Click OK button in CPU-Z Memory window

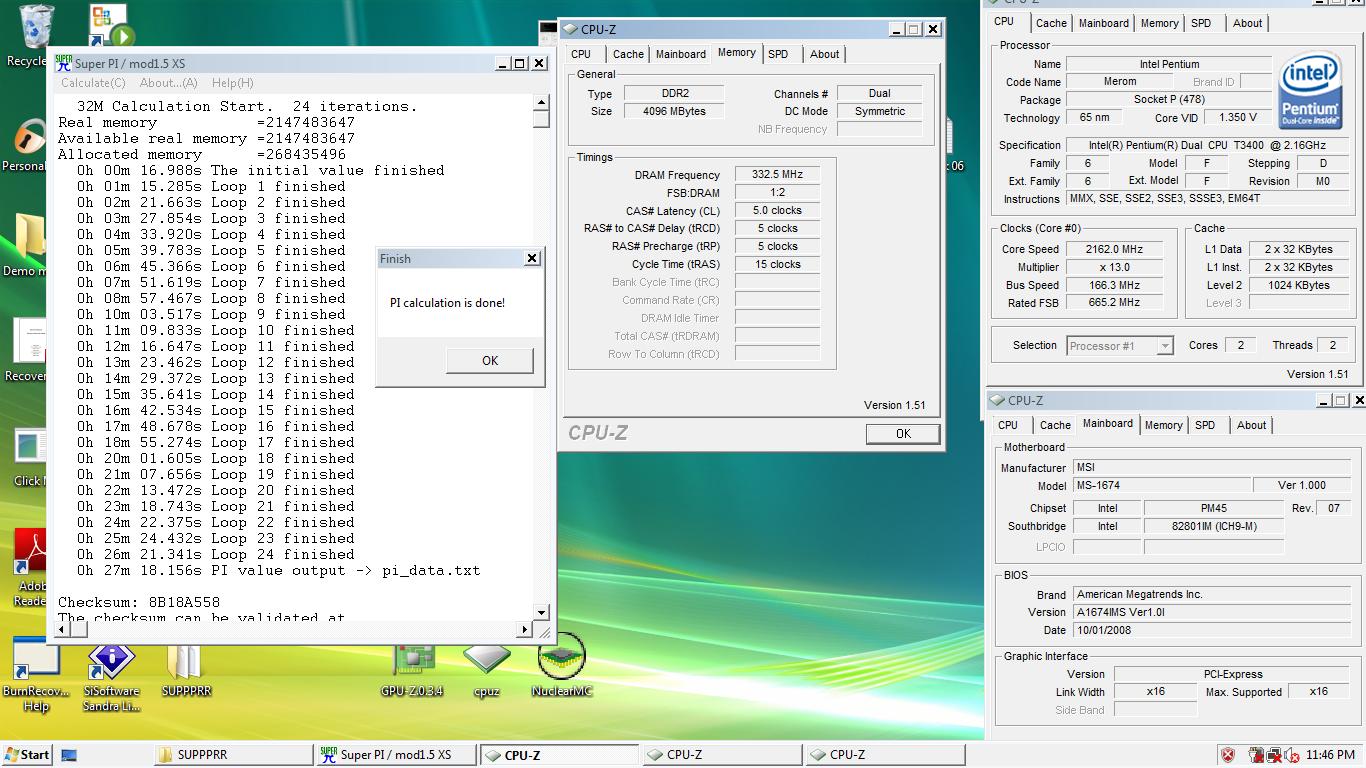point(902,433)
